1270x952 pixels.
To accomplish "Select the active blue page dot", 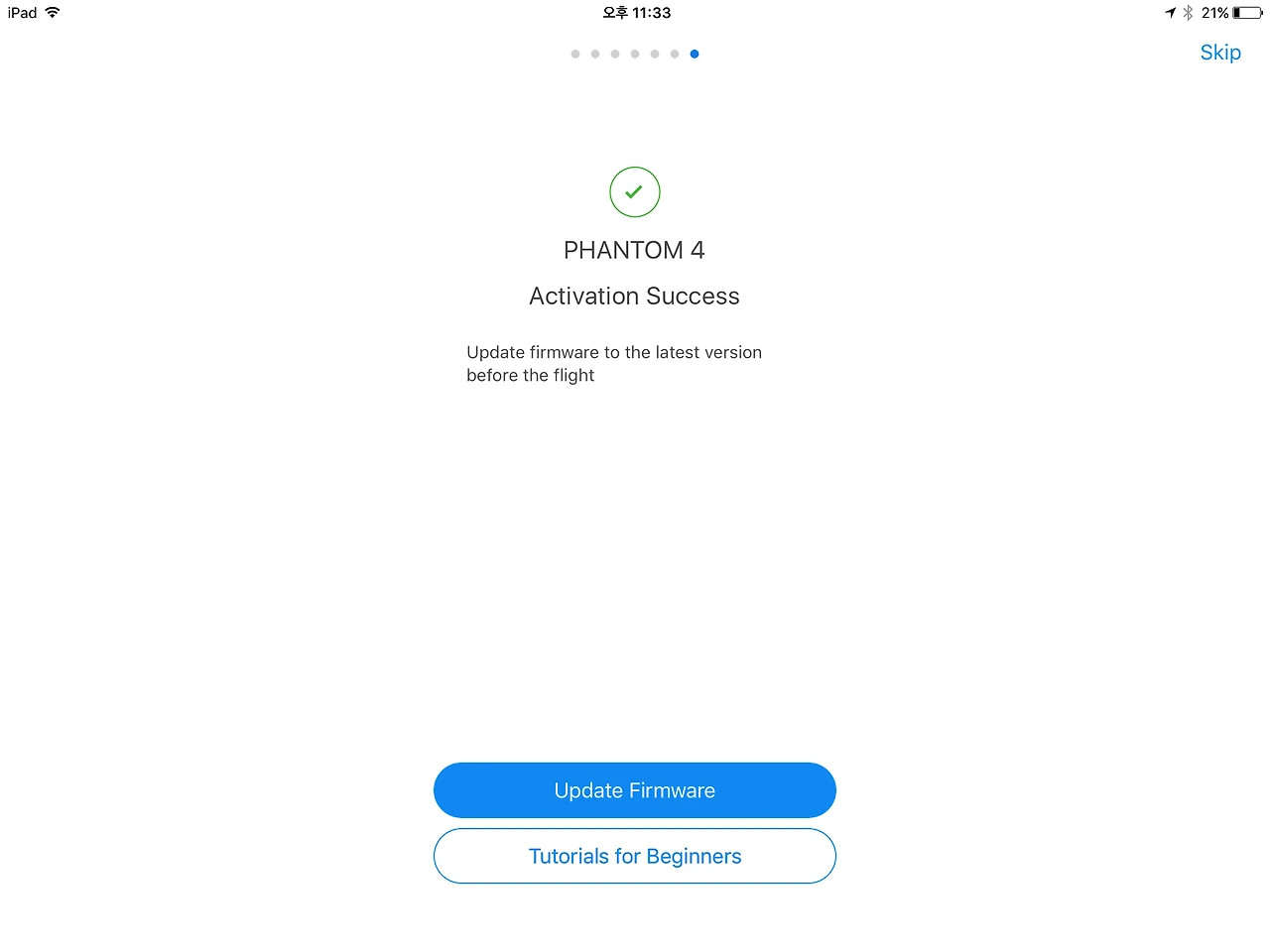I will point(695,55).
